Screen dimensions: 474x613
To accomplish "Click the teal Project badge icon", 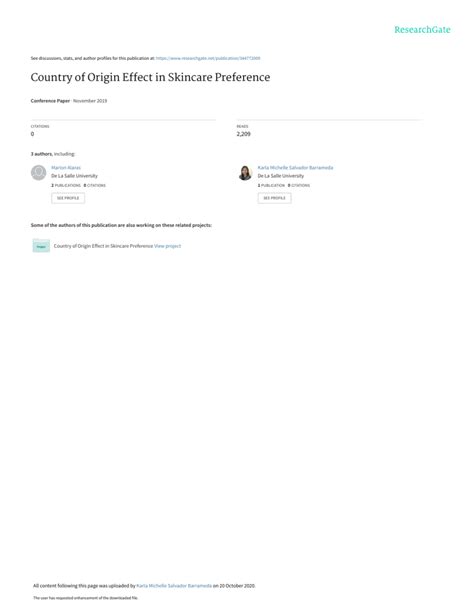I will (x=41, y=246).
